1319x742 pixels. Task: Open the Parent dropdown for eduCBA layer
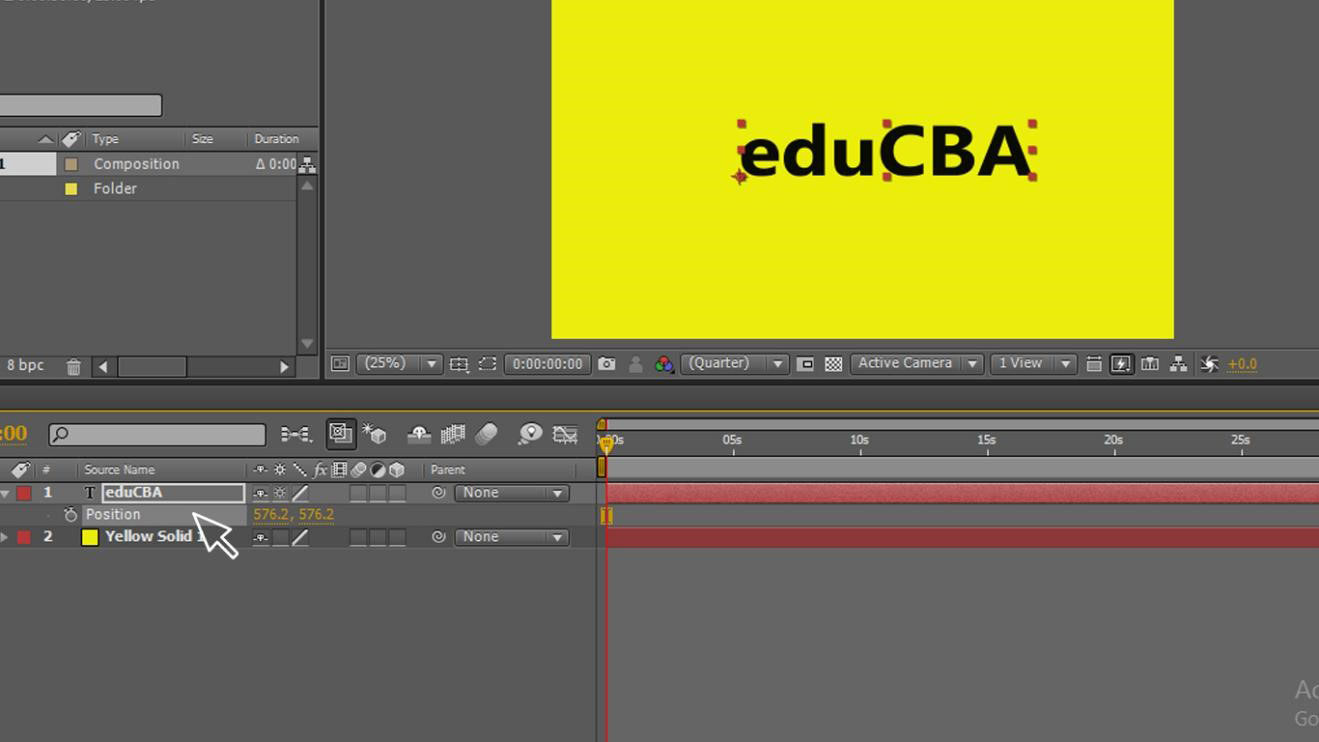[512, 493]
